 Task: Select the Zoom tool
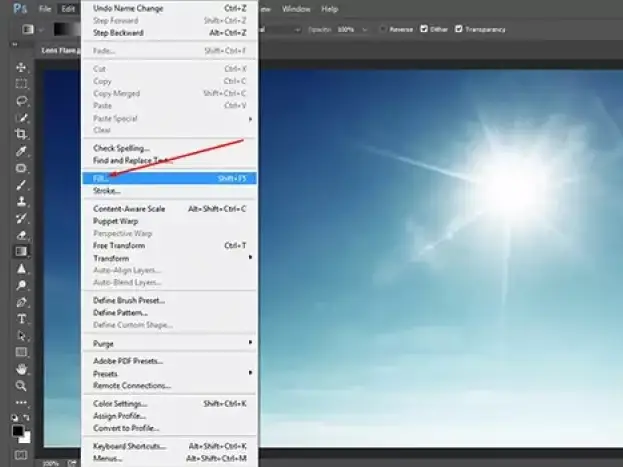(21, 386)
